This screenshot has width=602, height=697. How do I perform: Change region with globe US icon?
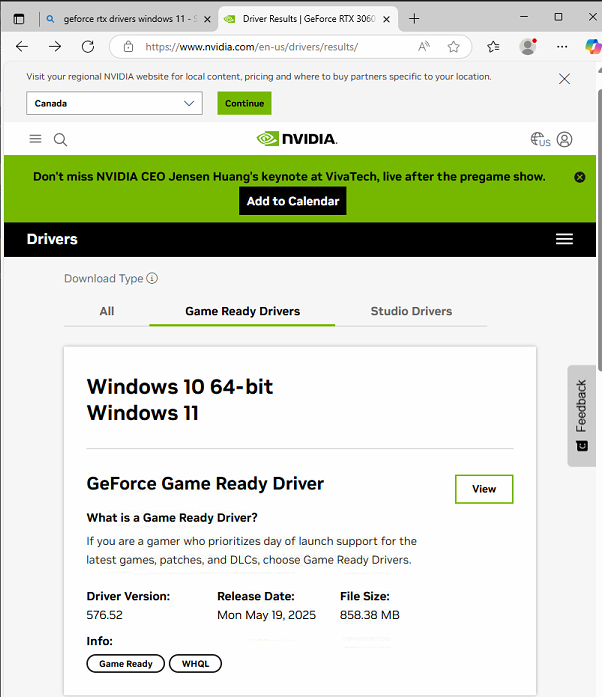(540, 140)
